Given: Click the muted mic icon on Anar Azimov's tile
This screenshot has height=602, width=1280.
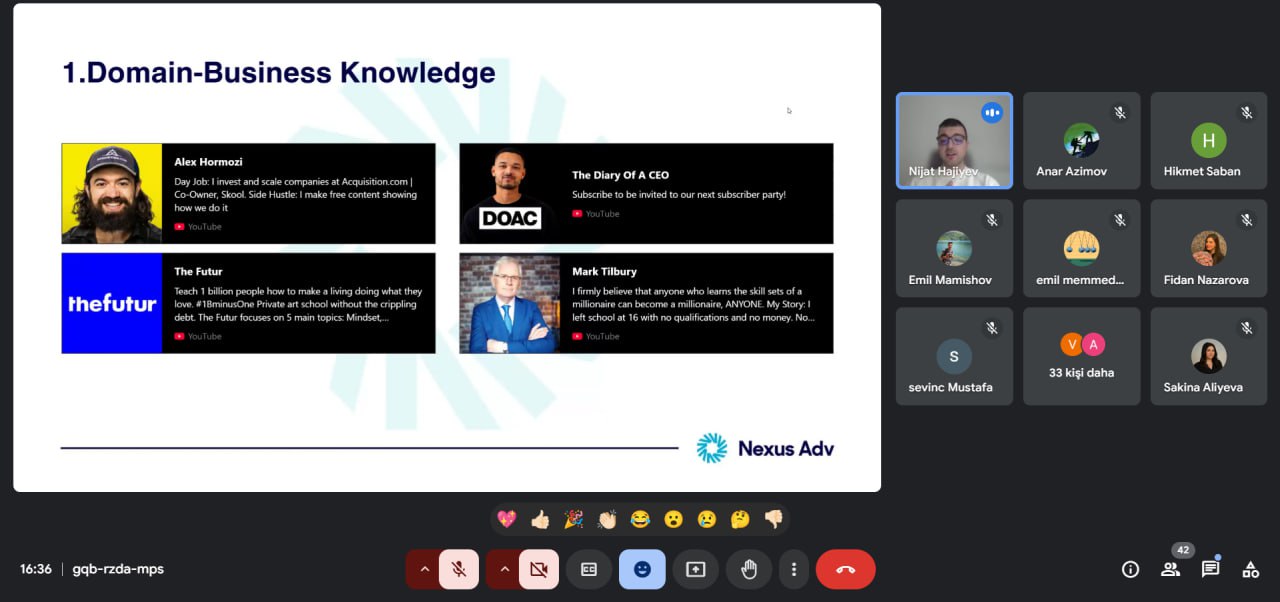Looking at the screenshot, I should tap(1120, 113).
